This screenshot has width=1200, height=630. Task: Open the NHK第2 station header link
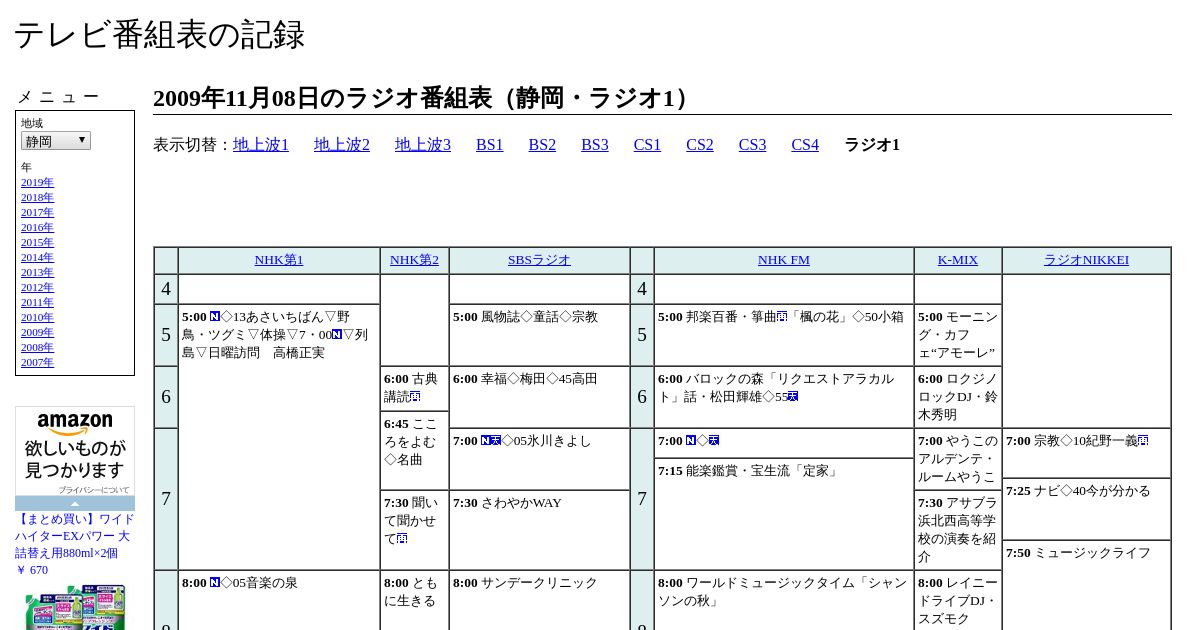pos(414,260)
